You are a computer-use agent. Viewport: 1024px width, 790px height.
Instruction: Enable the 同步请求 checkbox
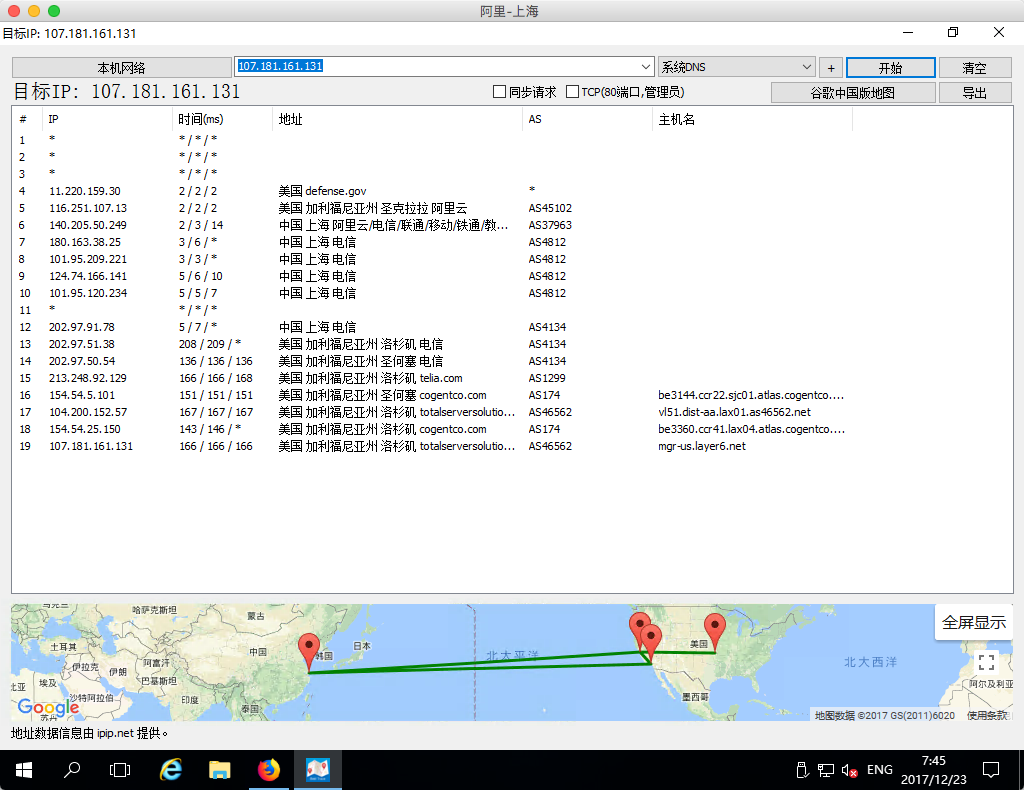point(500,92)
